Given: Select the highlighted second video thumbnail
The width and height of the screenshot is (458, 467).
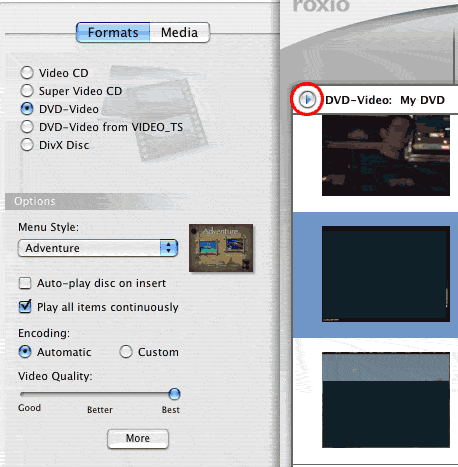Looking at the screenshot, I should (386, 274).
